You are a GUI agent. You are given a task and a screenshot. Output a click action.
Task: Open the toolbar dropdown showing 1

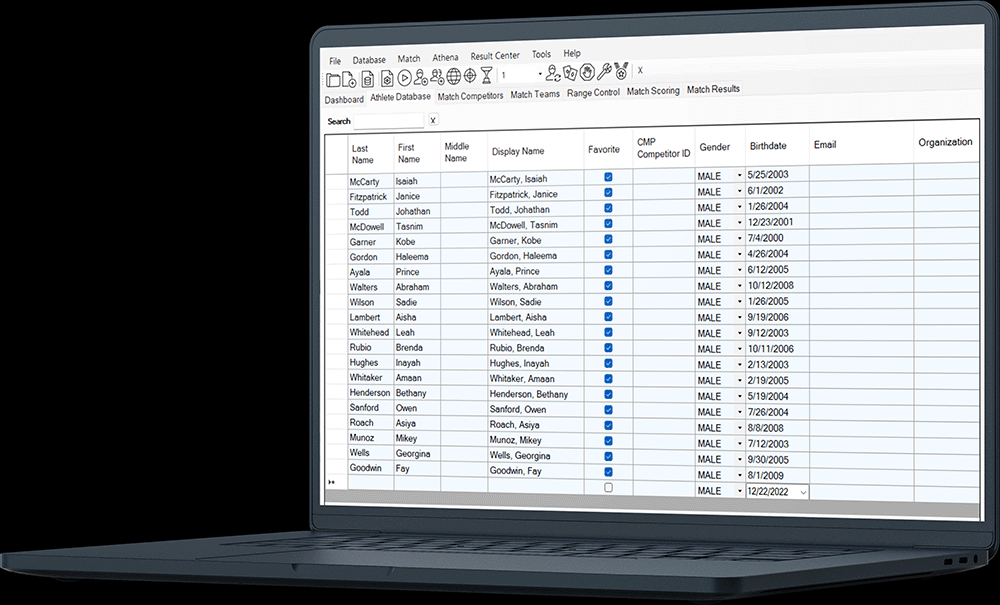click(540, 75)
